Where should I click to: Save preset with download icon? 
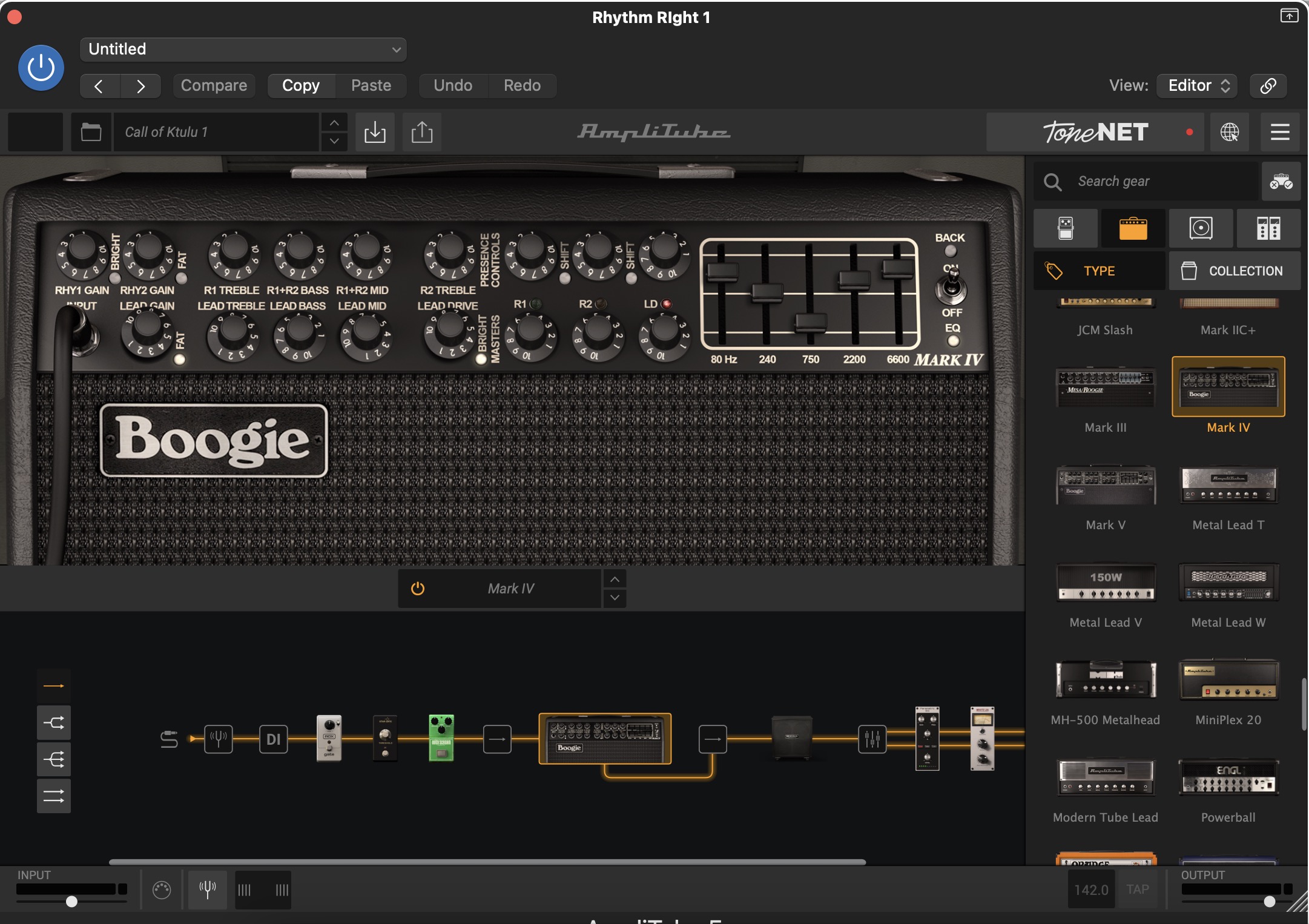pyautogui.click(x=375, y=132)
